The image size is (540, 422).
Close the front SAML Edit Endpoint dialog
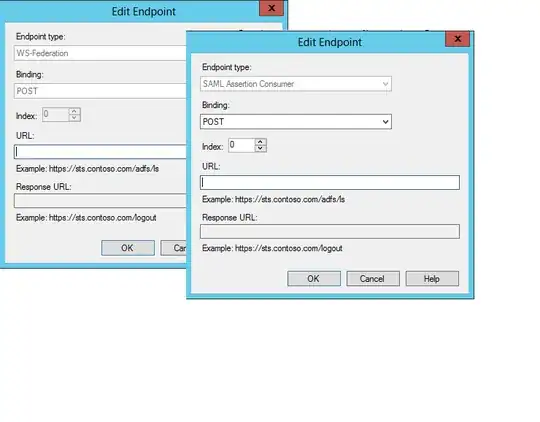pos(457,39)
